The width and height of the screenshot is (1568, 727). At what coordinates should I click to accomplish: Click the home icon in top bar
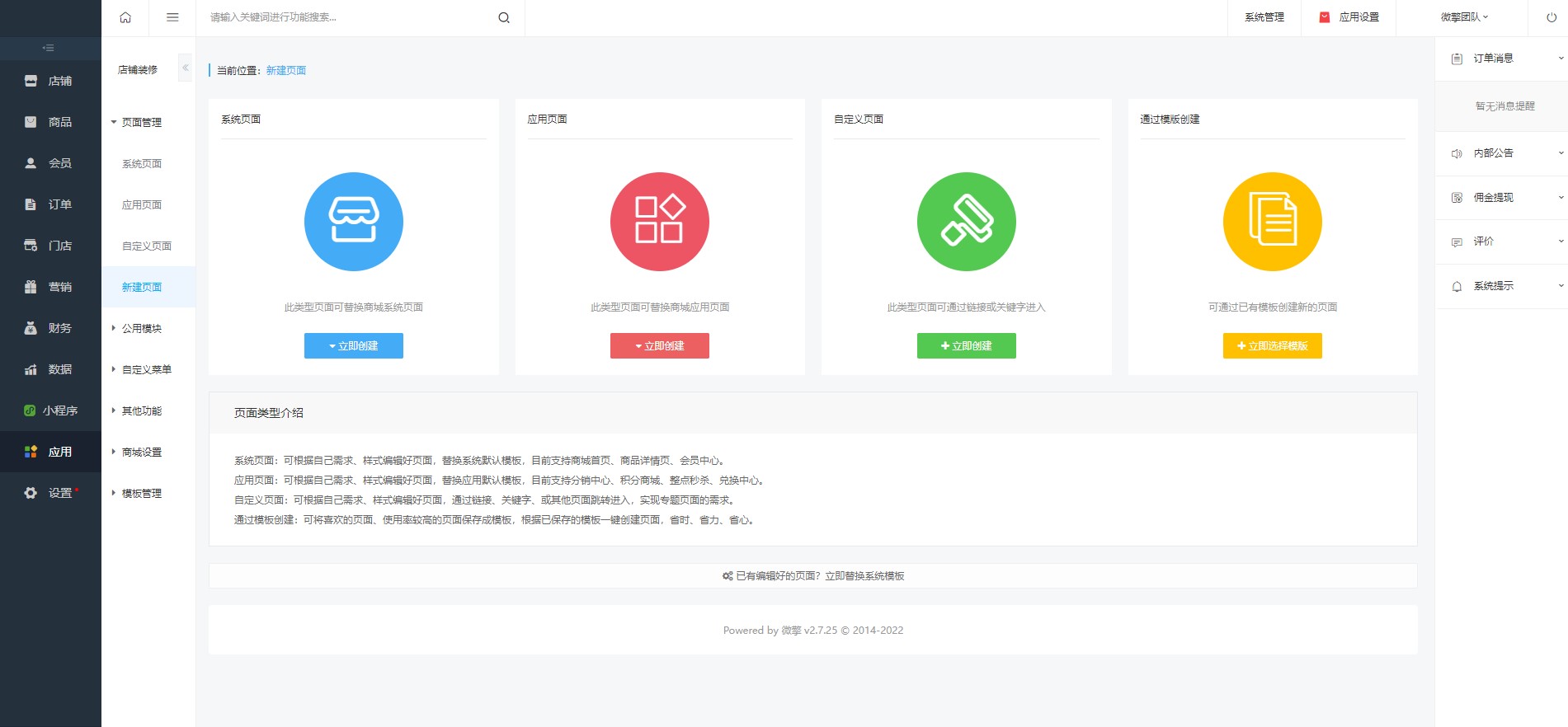click(125, 17)
